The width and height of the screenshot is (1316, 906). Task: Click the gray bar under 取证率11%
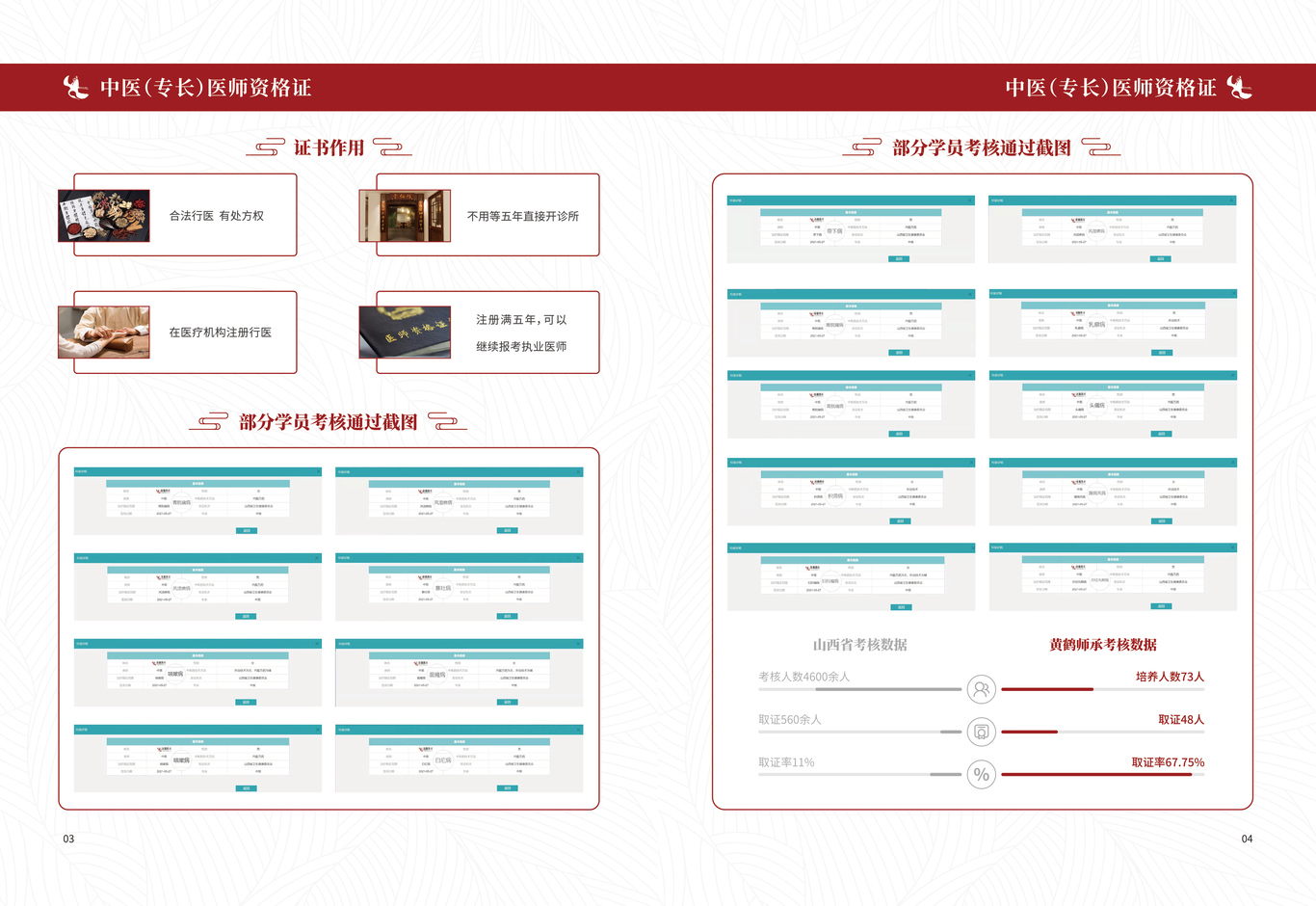pos(859,774)
